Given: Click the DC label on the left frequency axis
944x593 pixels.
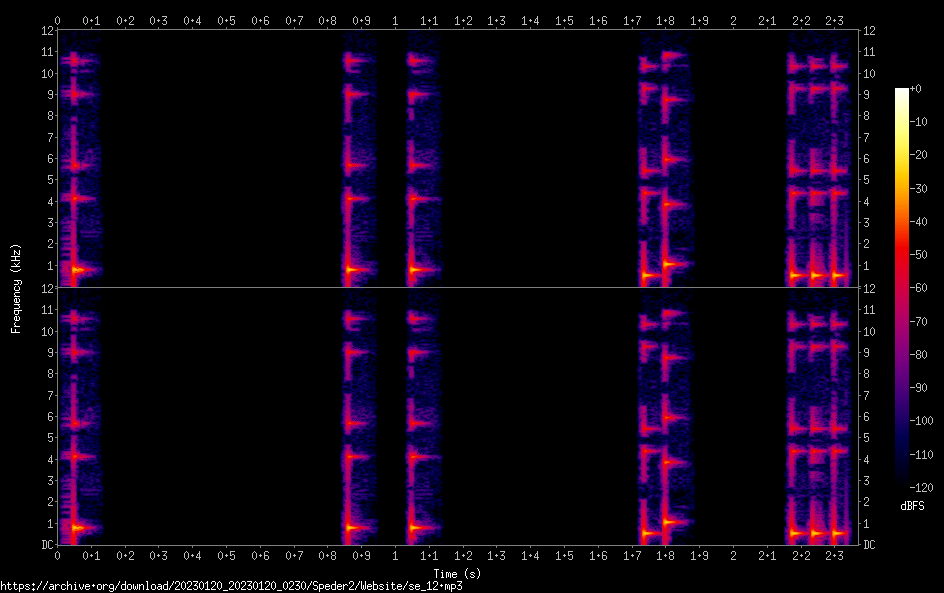Looking at the screenshot, I should pyautogui.click(x=46, y=545).
